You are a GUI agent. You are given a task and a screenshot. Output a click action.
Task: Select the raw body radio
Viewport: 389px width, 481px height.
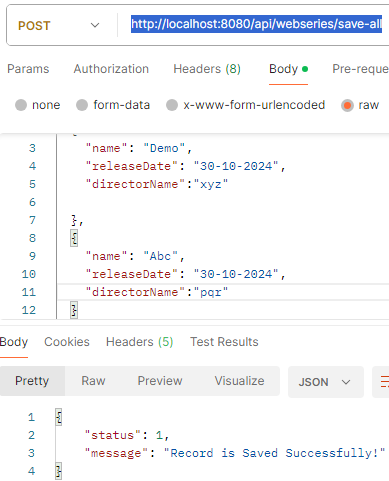coord(347,105)
